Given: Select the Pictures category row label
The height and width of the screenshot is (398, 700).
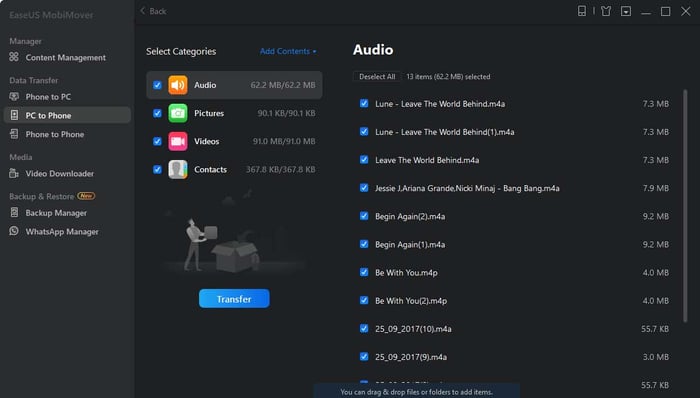Looking at the screenshot, I should tap(209, 113).
